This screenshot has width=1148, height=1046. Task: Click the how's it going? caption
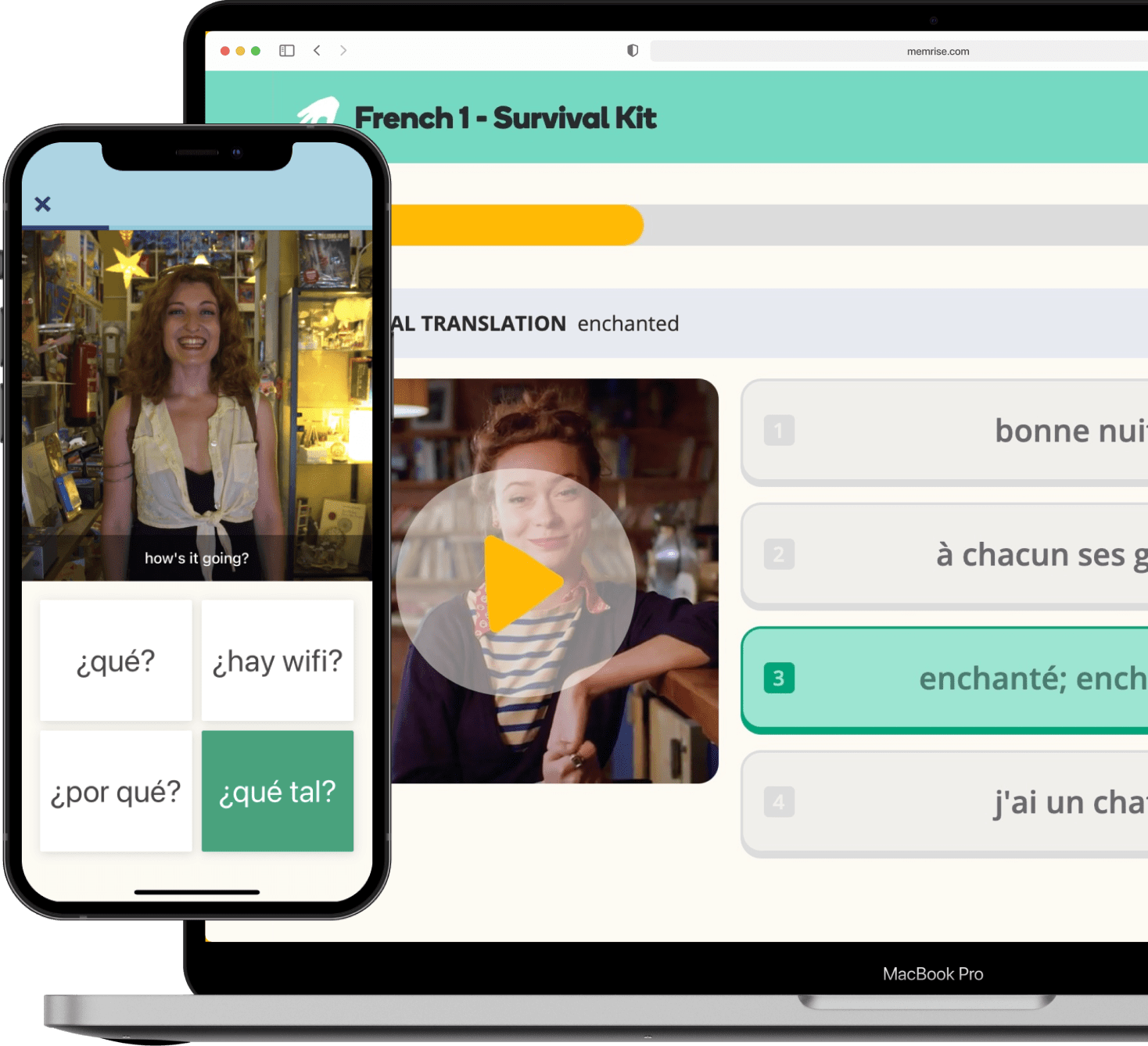[197, 558]
